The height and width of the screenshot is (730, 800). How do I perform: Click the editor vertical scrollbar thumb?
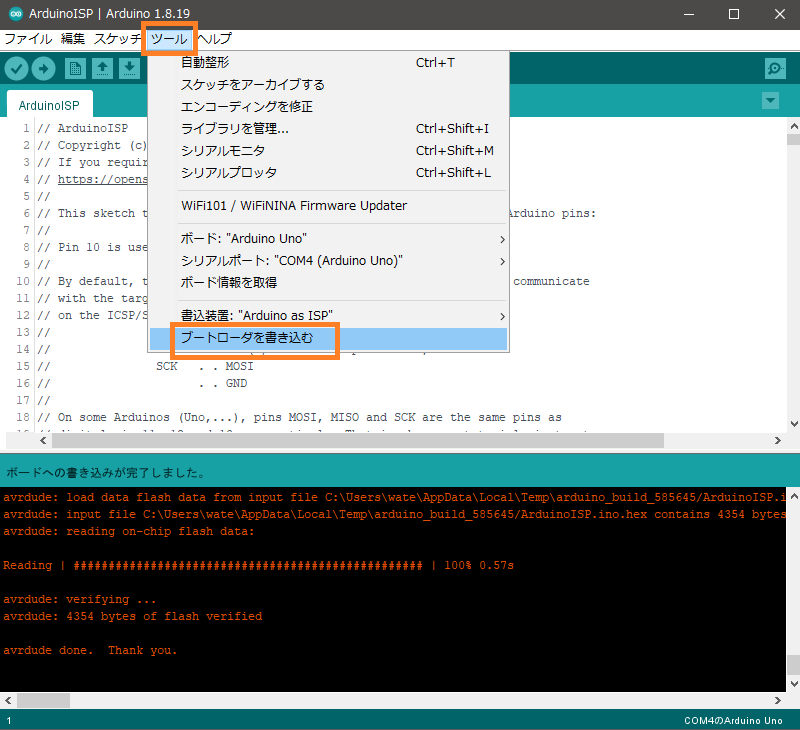pyautogui.click(x=793, y=139)
